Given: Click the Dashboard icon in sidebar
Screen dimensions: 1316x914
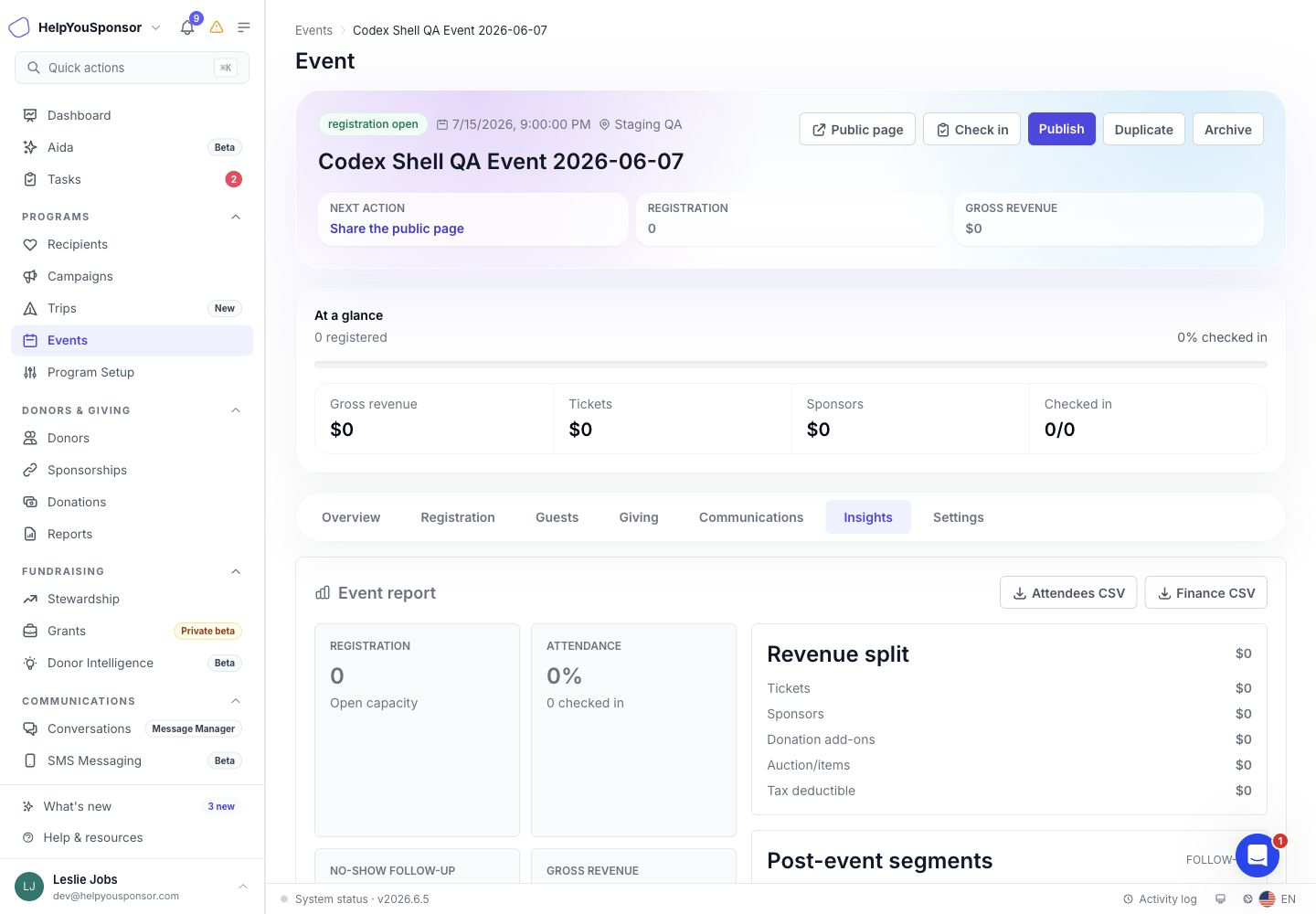Looking at the screenshot, I should click(30, 115).
